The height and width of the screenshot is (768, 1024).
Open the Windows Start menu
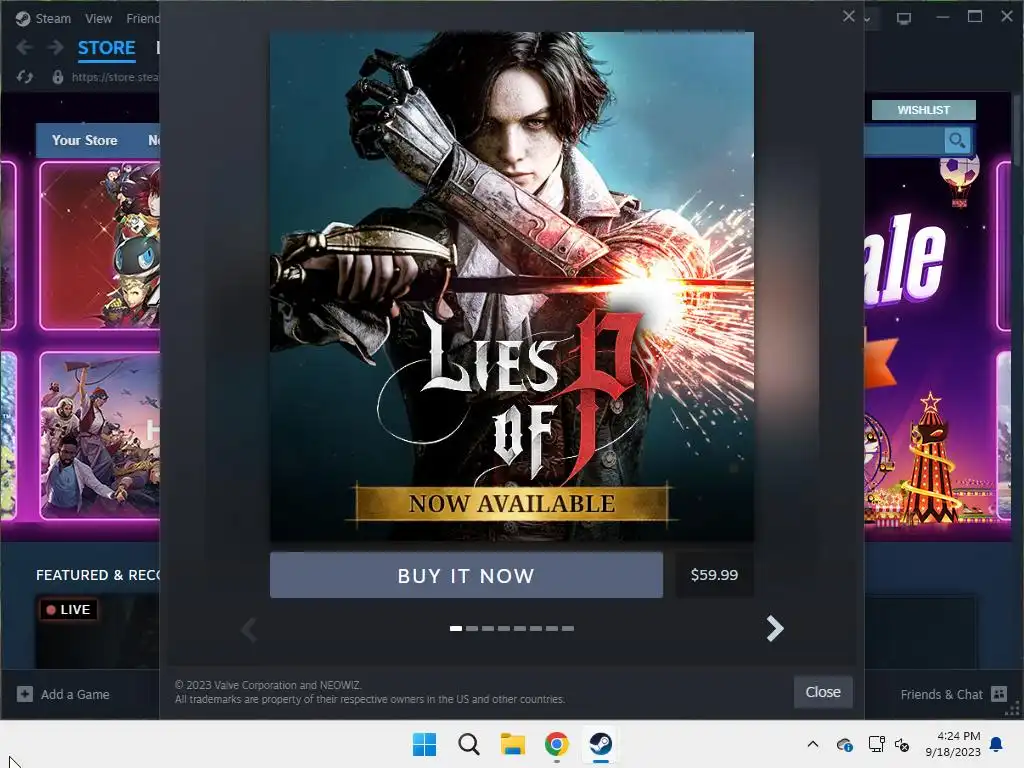(424, 744)
